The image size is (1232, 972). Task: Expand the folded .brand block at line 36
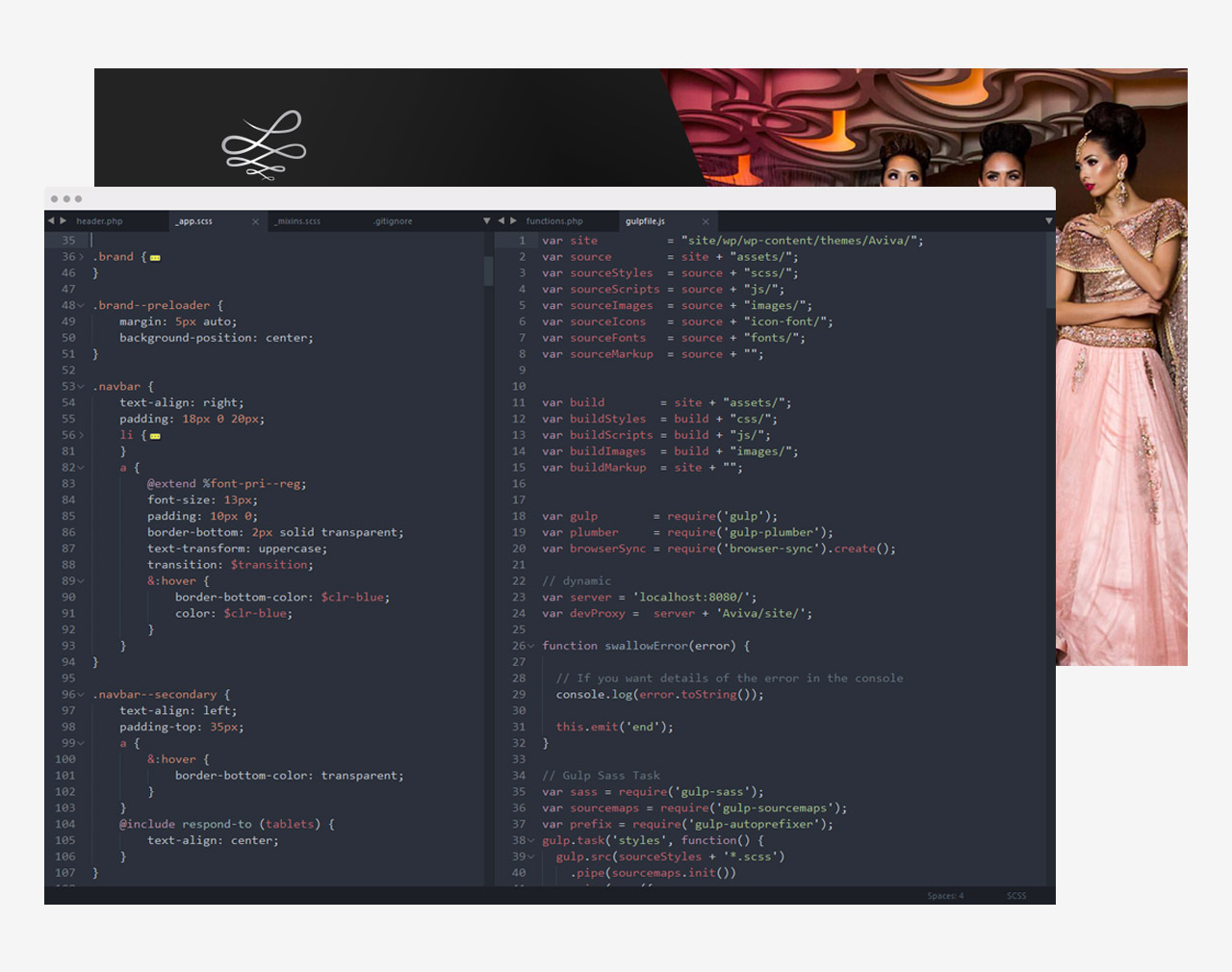click(x=82, y=257)
